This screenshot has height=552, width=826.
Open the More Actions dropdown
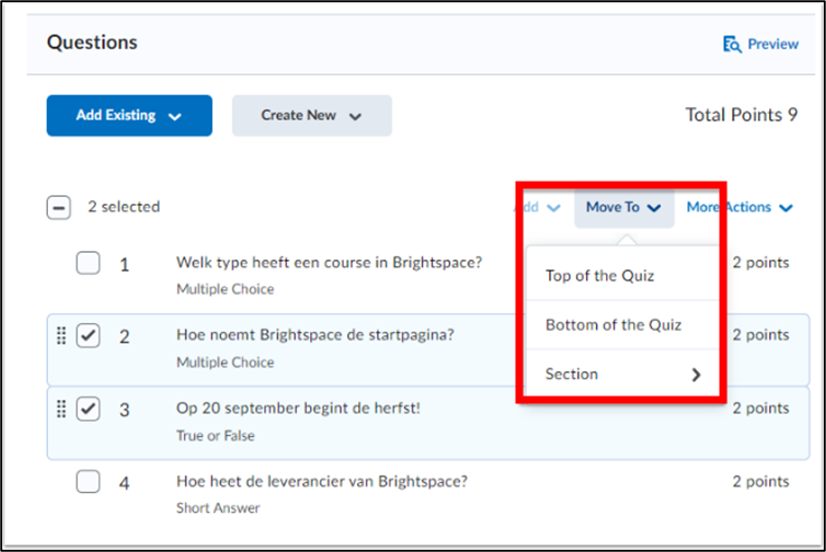[740, 207]
